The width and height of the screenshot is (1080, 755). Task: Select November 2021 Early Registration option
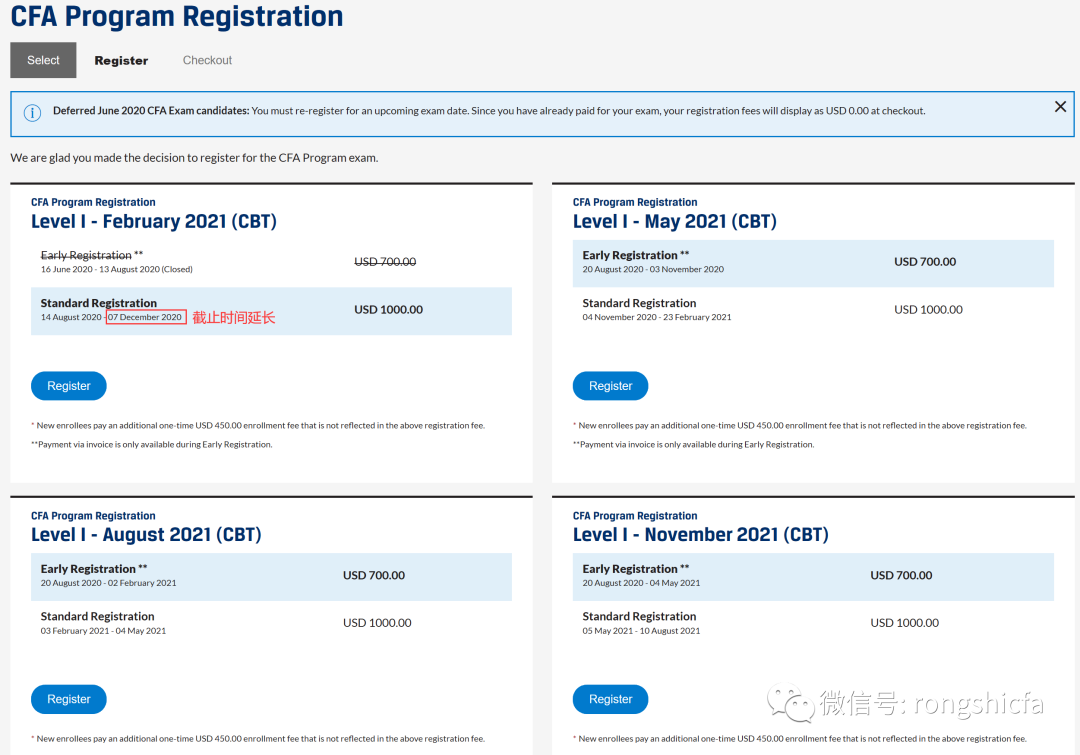pyautogui.click(x=812, y=576)
